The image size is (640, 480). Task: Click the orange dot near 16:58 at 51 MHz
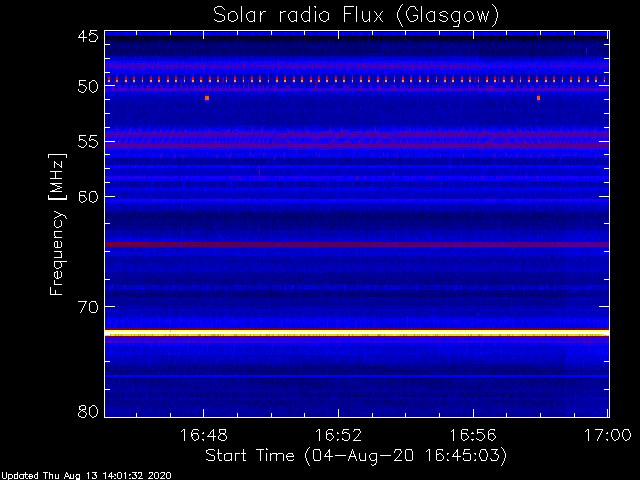click(x=538, y=98)
